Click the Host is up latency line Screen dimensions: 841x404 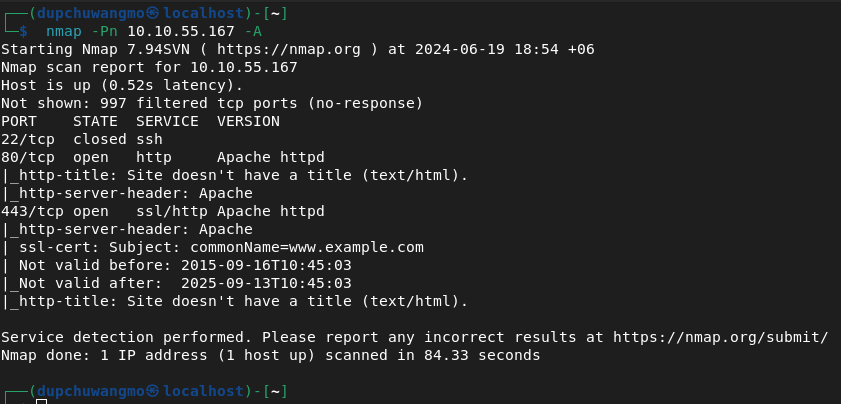coord(122,85)
